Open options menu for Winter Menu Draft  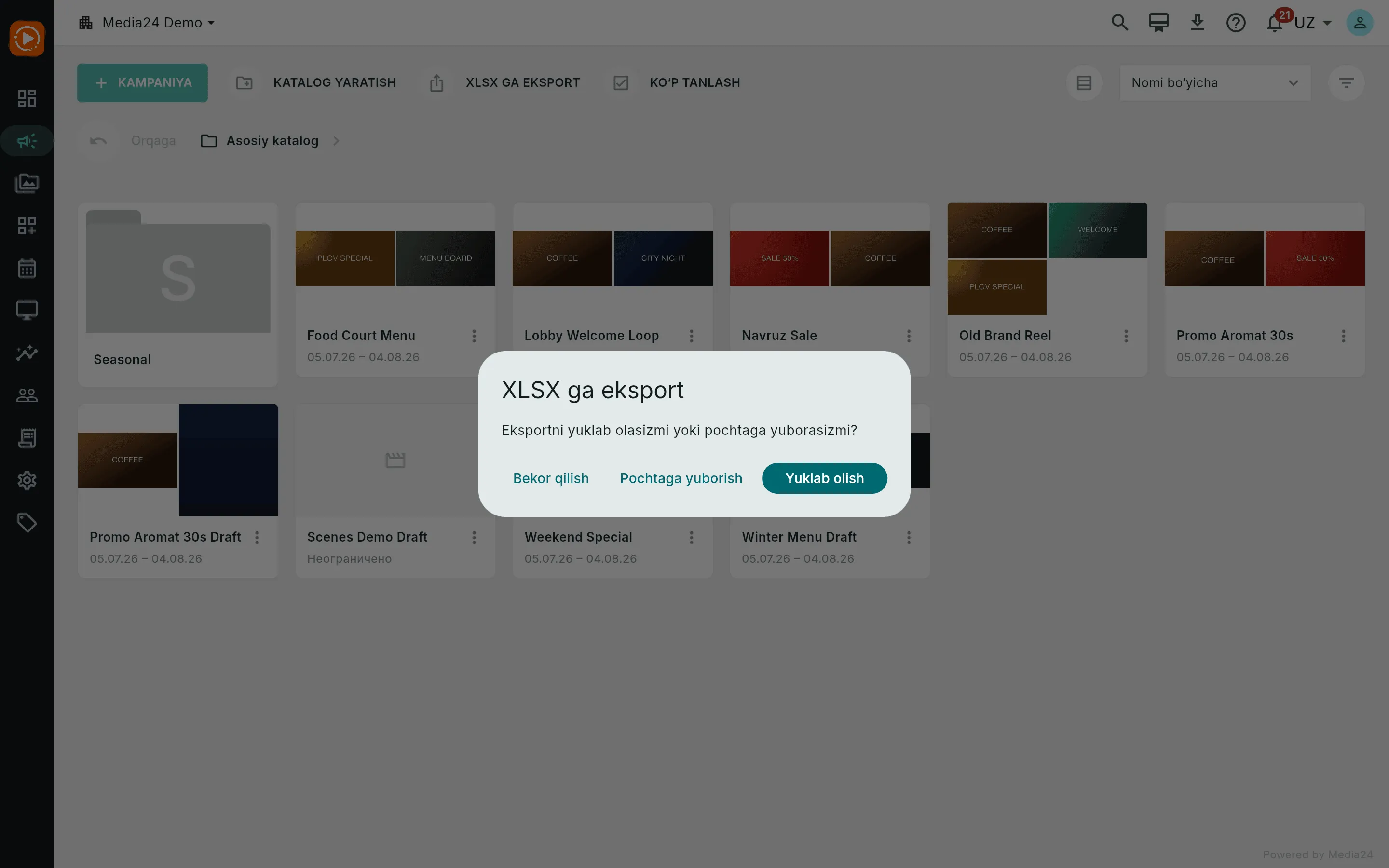click(x=909, y=537)
